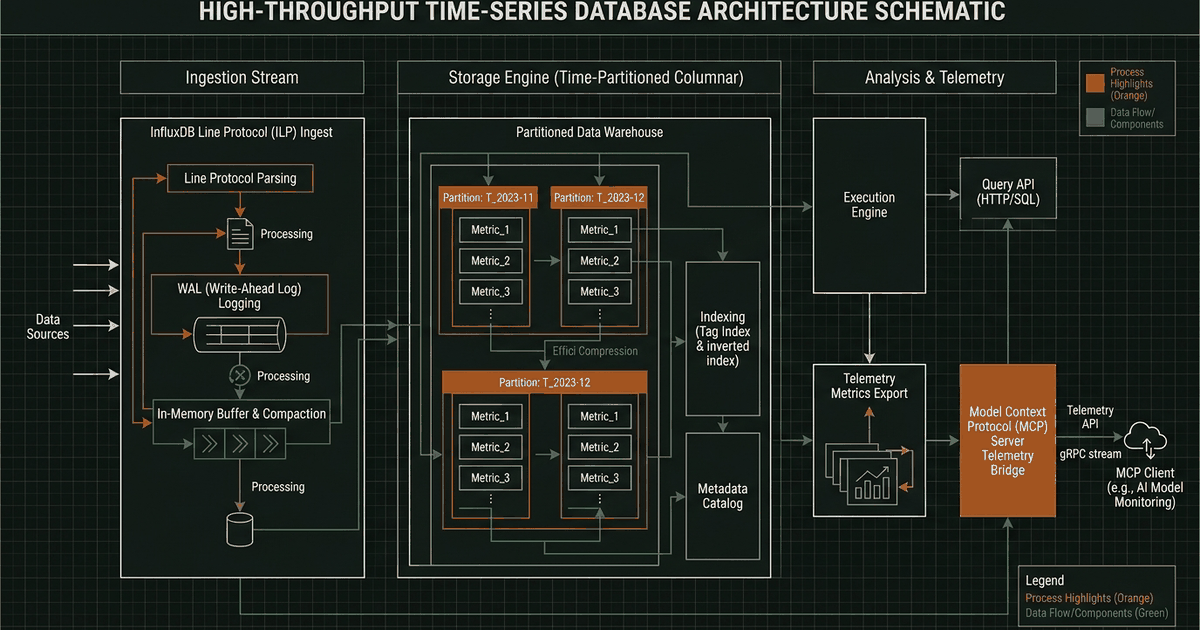Click the Processing label beside the document icon
1200x630 pixels.
287,234
